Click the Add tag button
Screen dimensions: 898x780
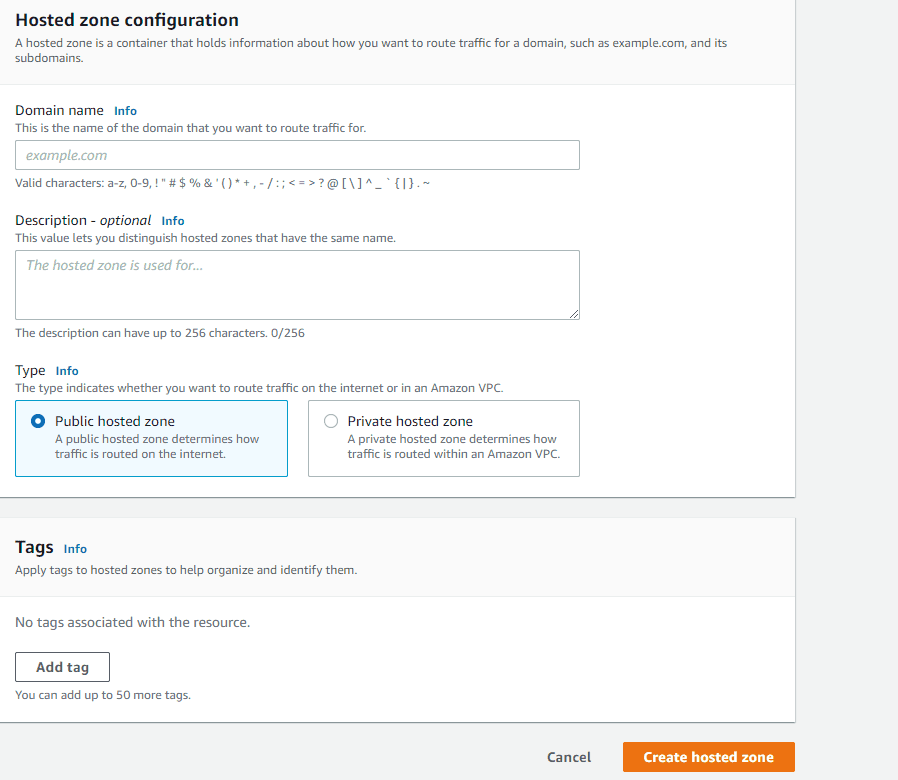pos(62,667)
